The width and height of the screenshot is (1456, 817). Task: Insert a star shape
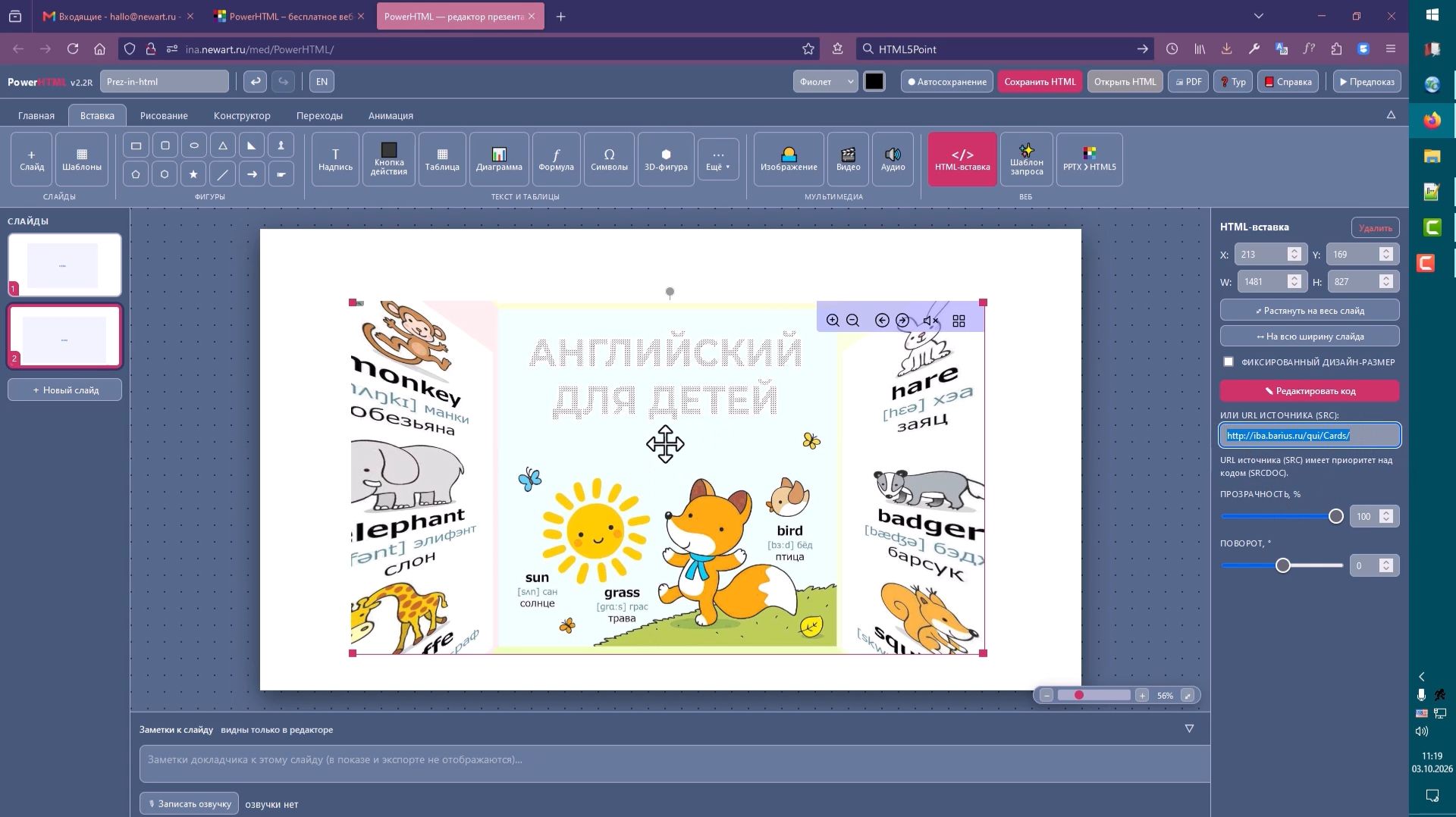[193, 174]
